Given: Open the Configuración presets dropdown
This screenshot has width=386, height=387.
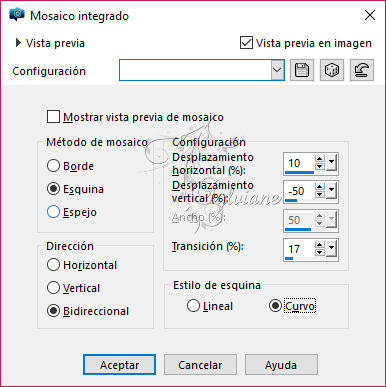Looking at the screenshot, I should pos(277,70).
